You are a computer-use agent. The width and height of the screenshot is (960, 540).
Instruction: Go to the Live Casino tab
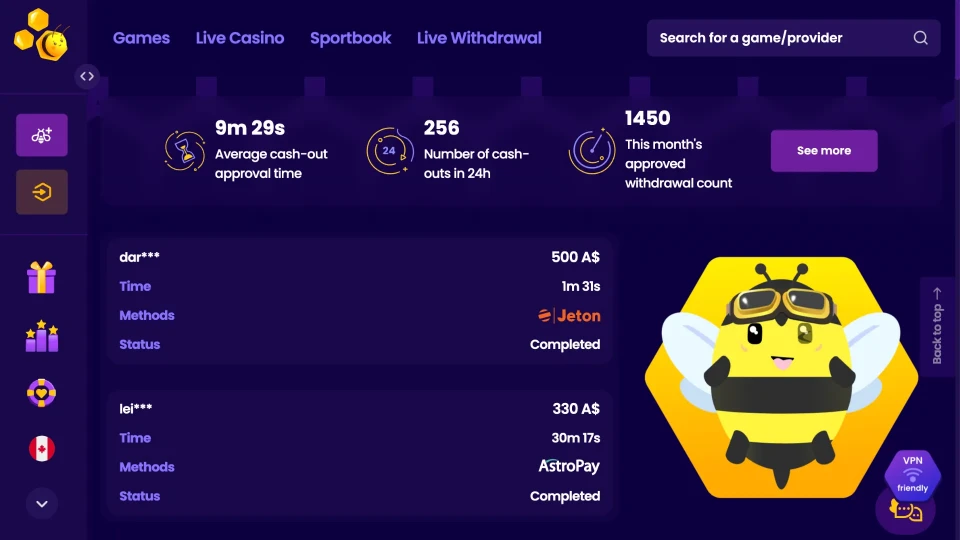pos(240,38)
